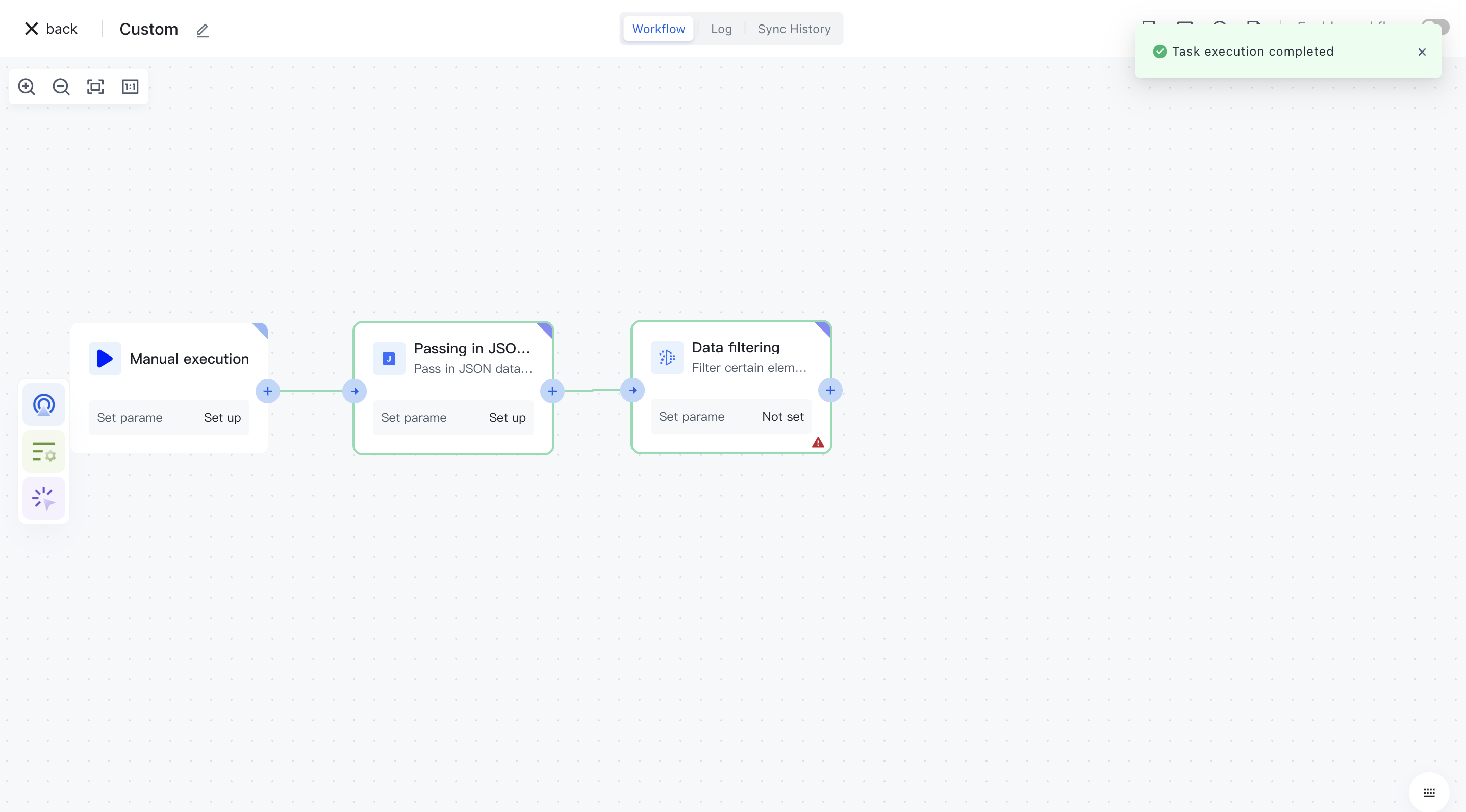Click the zoom out magnifier icon
Image resolution: width=1466 pixels, height=812 pixels.
click(x=61, y=87)
